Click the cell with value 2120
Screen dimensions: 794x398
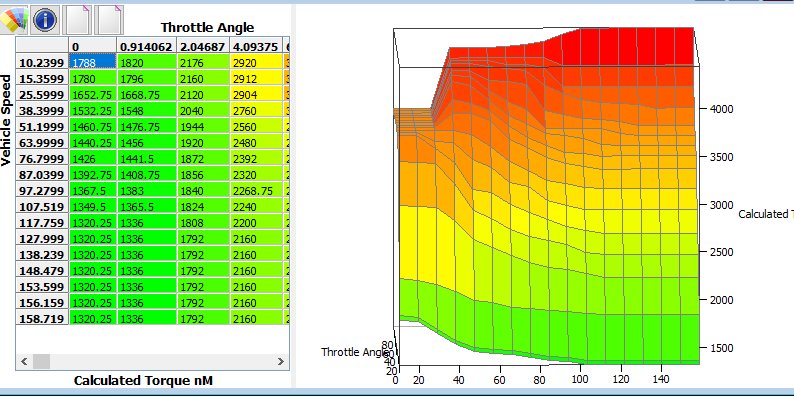pyautogui.click(x=203, y=95)
